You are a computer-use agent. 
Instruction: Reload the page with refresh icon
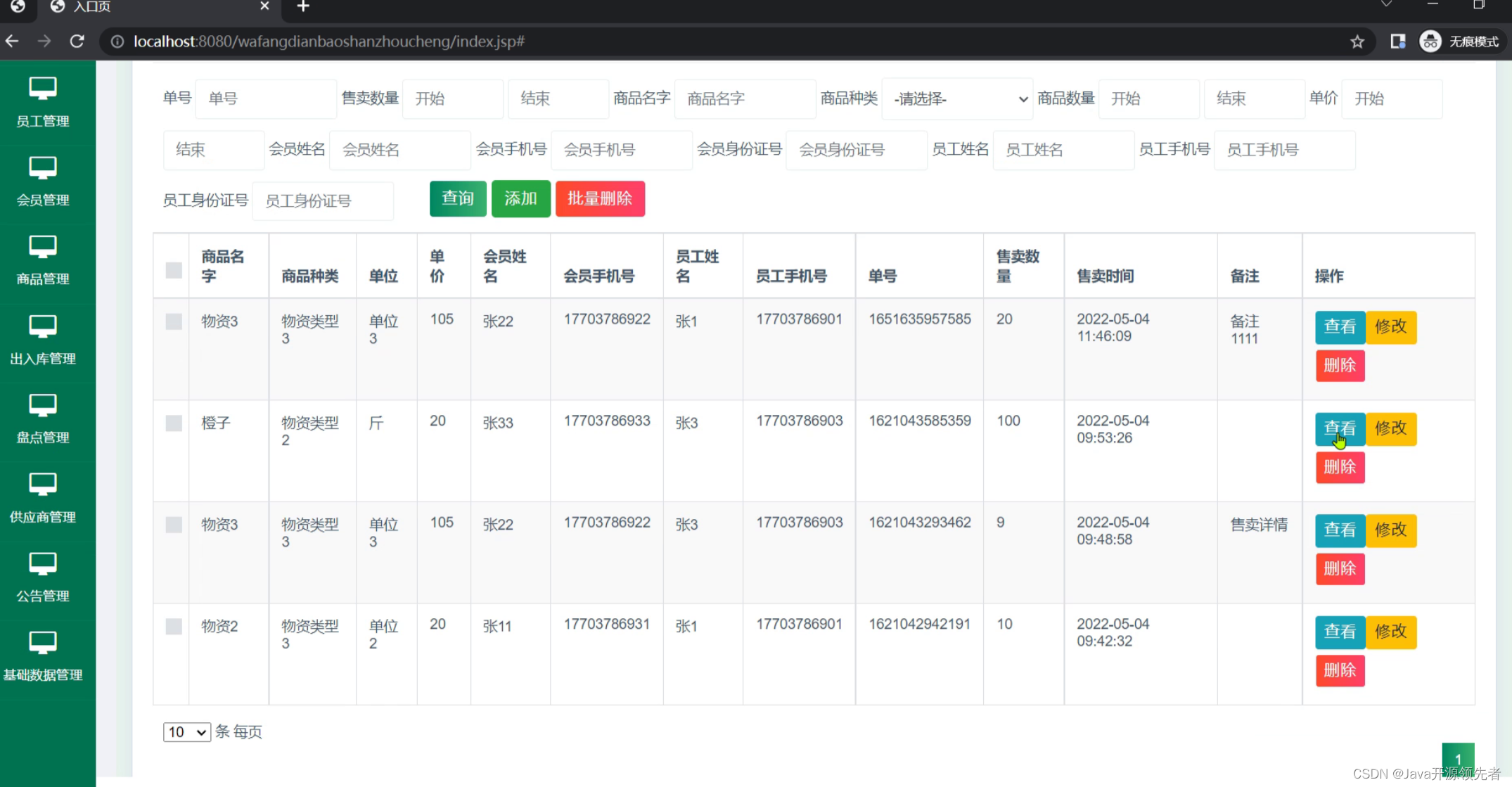[77, 41]
